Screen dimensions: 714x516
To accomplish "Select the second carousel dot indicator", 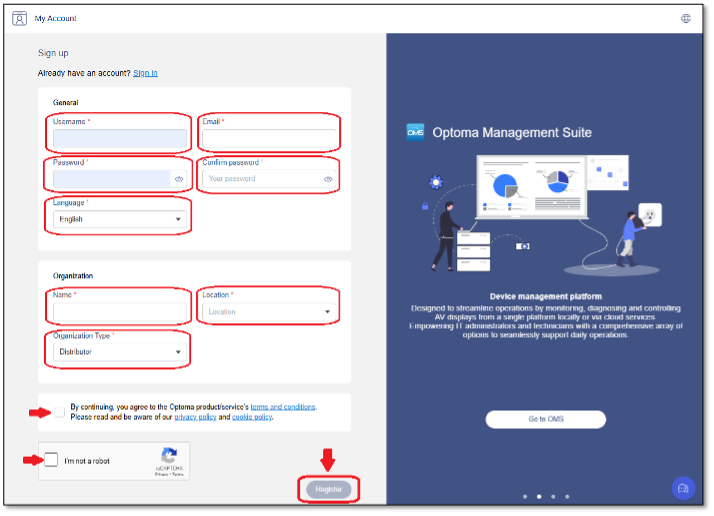I will click(x=539, y=496).
